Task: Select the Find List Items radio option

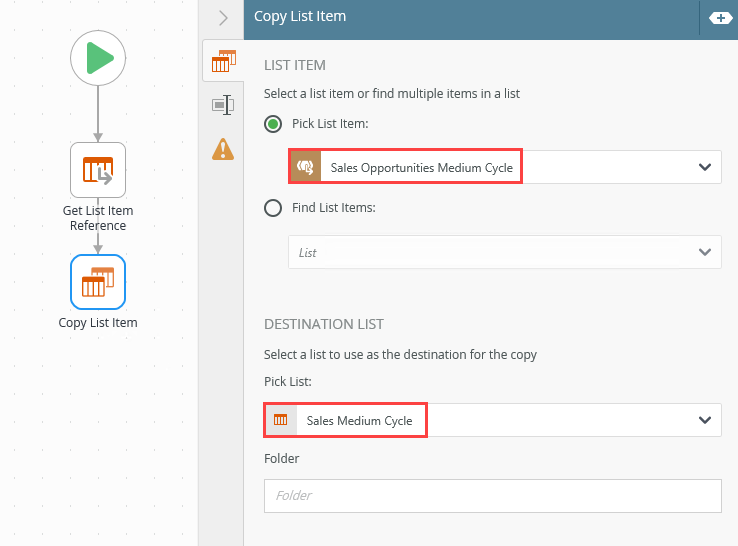Action: click(x=273, y=208)
